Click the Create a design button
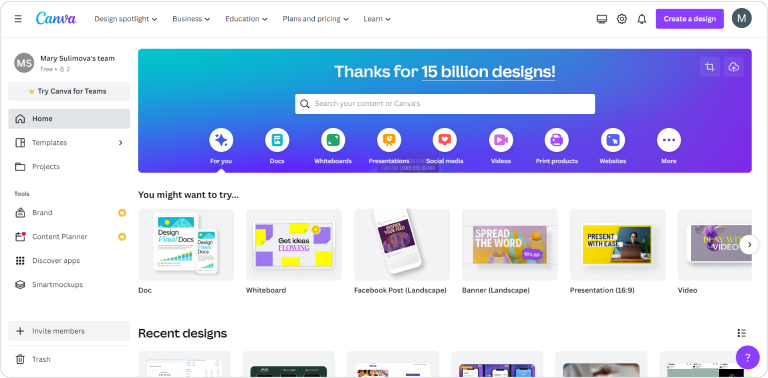 click(690, 19)
